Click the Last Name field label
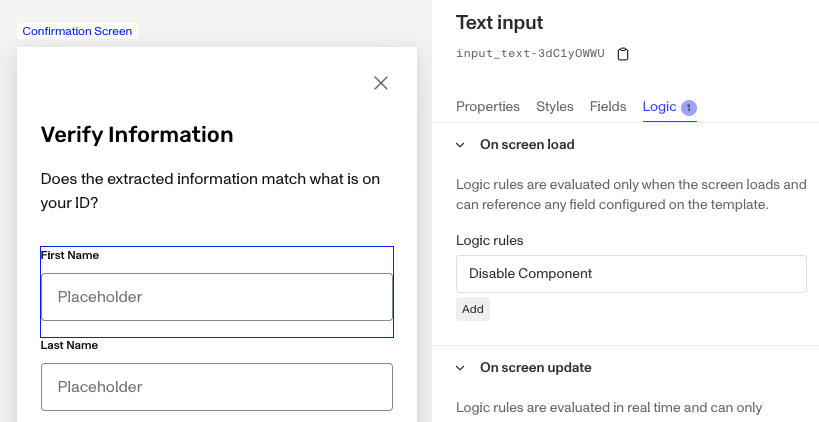The image size is (819, 422). [x=70, y=345]
